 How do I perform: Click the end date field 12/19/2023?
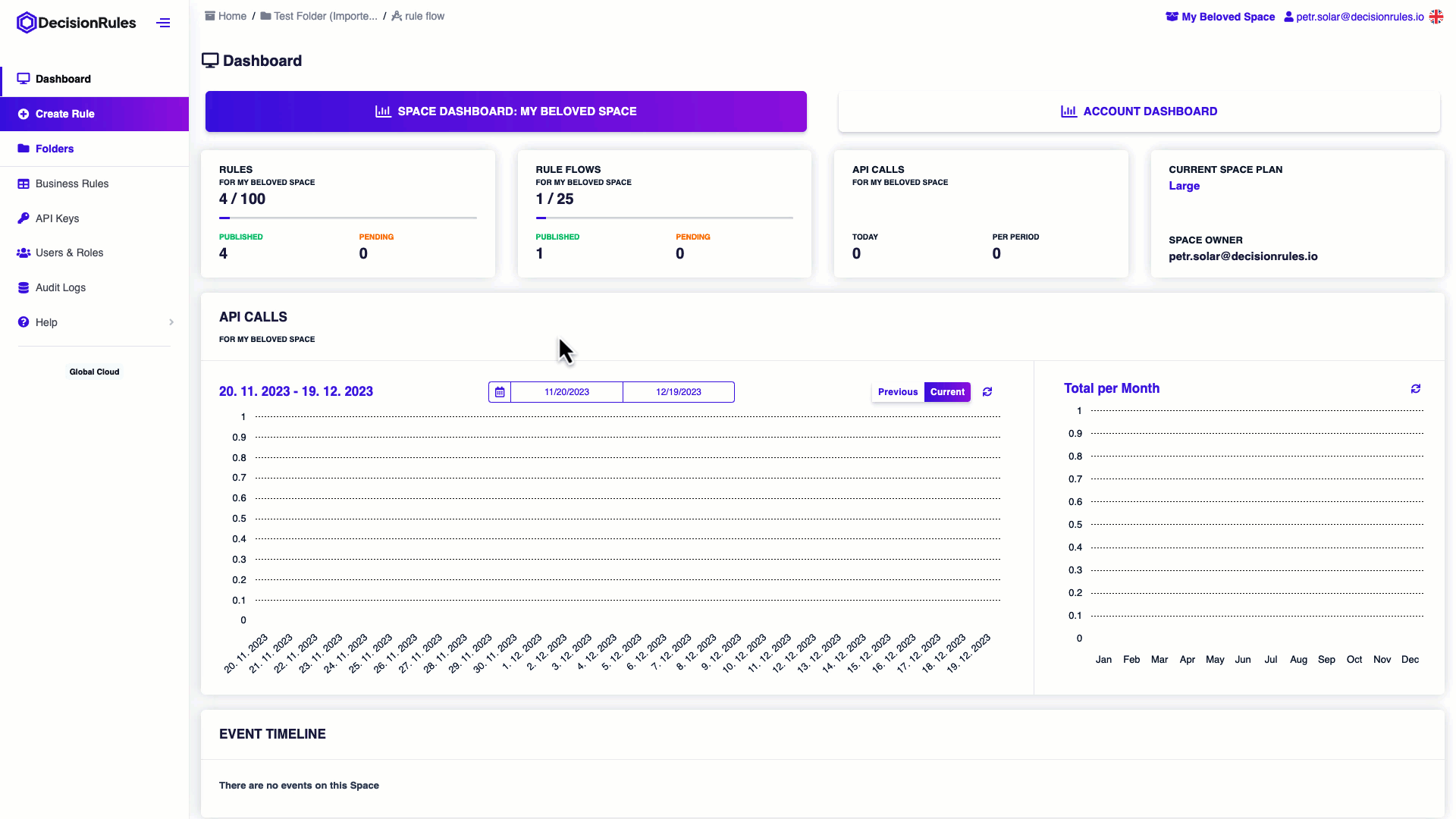679,392
